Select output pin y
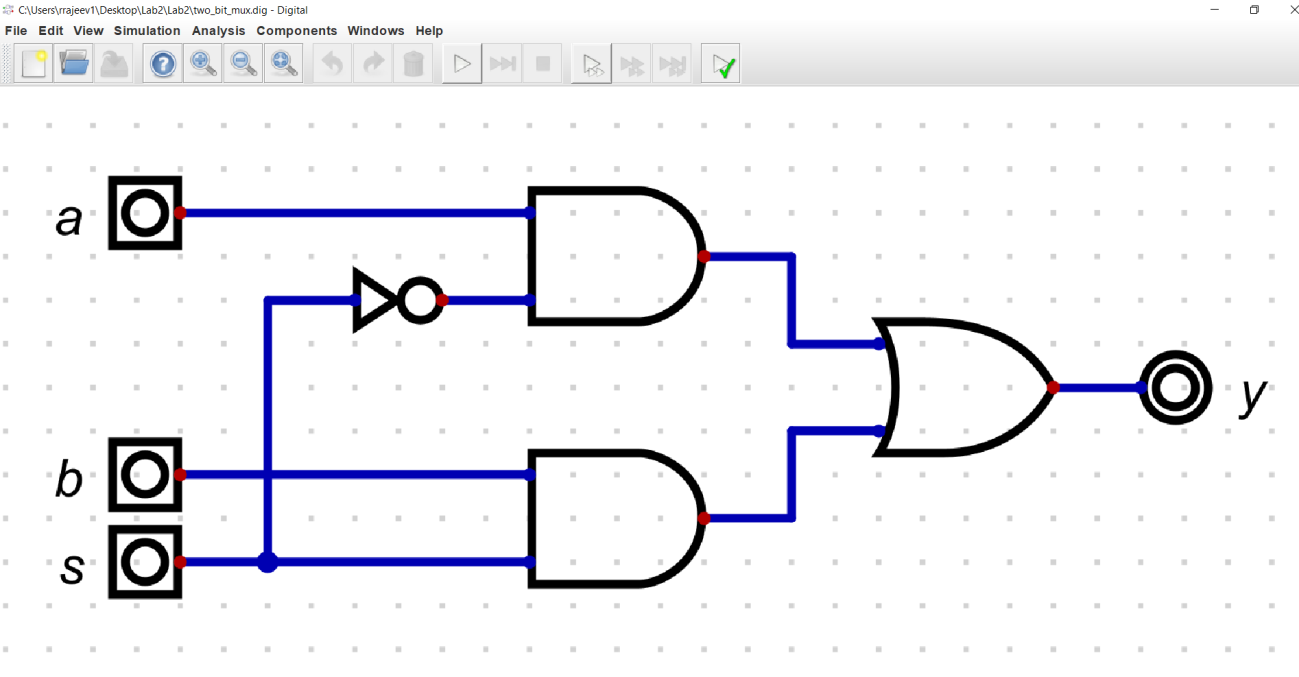The height and width of the screenshot is (677, 1299). (x=1177, y=388)
